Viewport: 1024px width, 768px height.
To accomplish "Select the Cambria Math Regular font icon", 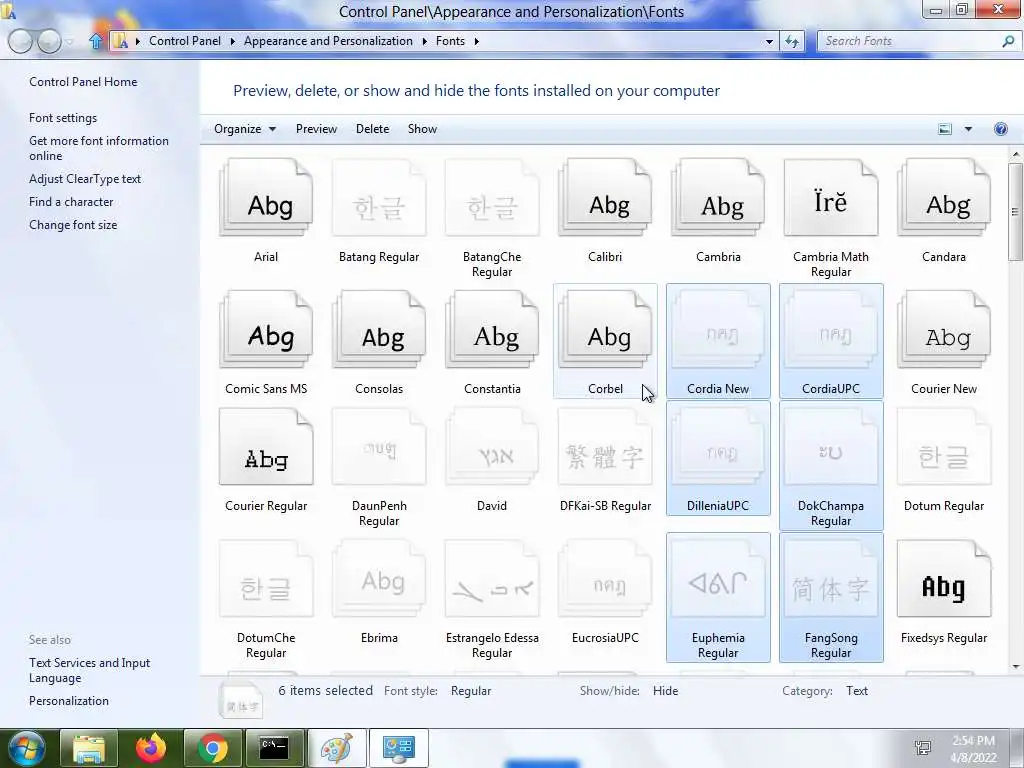I will [831, 197].
